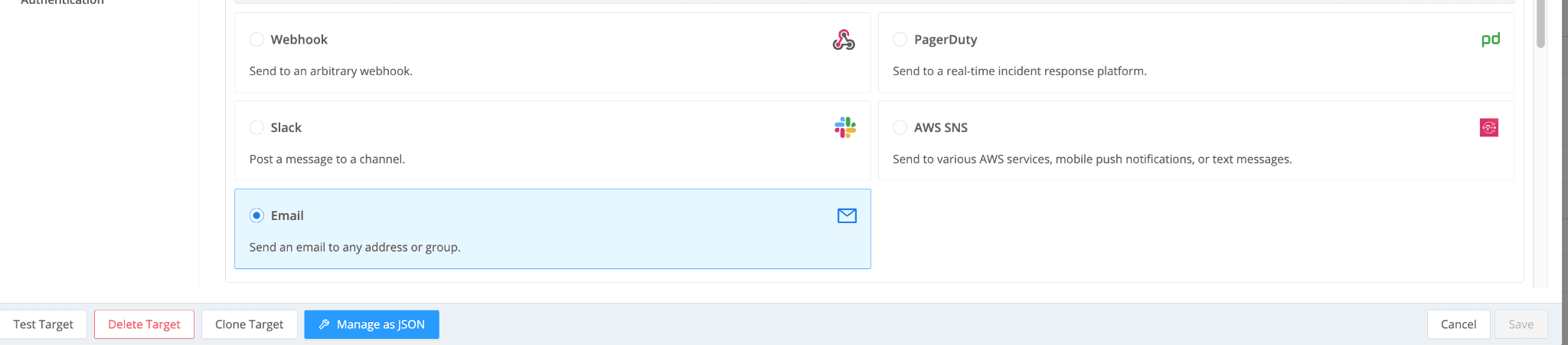This screenshot has height=345, width=1568.
Task: Click the vertical scrollbar thumb
Action: point(1540,23)
